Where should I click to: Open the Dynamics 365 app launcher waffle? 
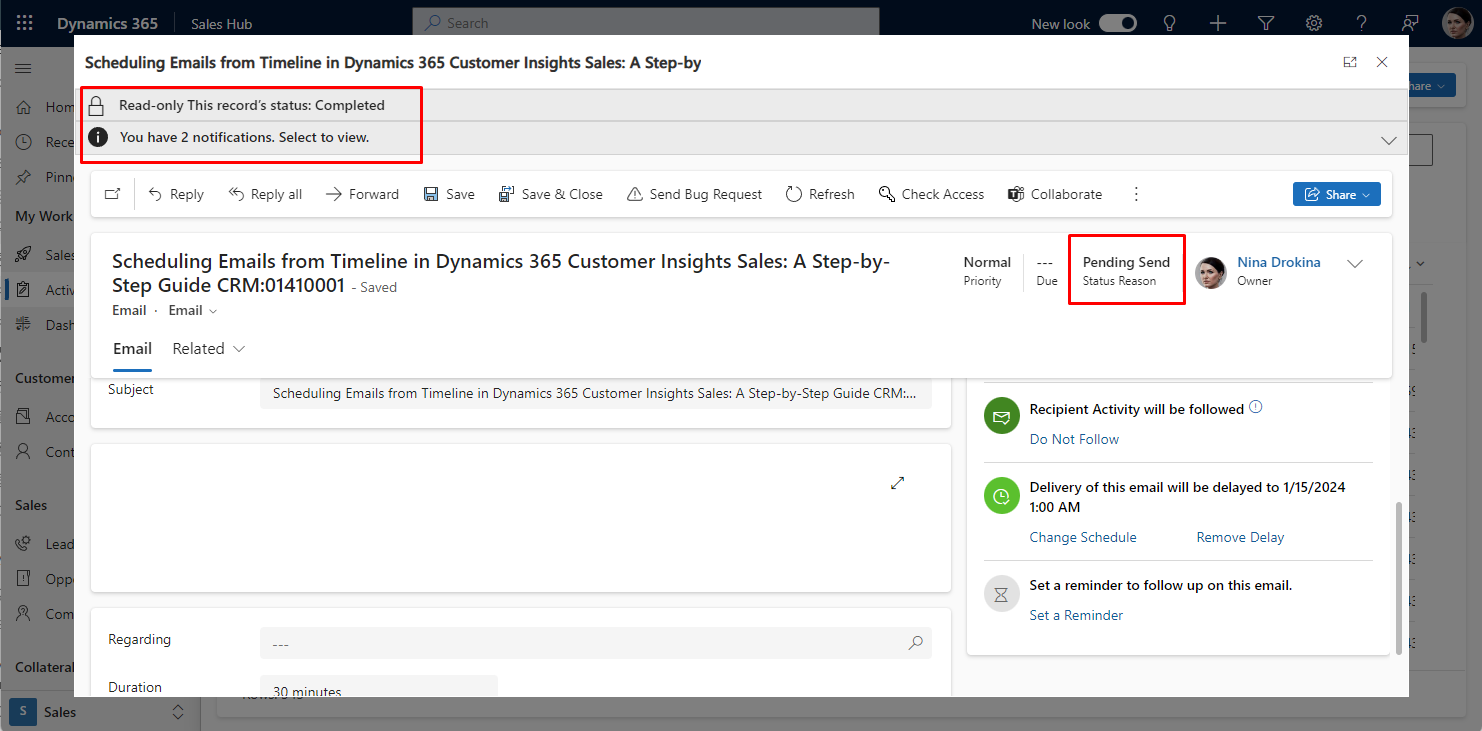click(25, 23)
